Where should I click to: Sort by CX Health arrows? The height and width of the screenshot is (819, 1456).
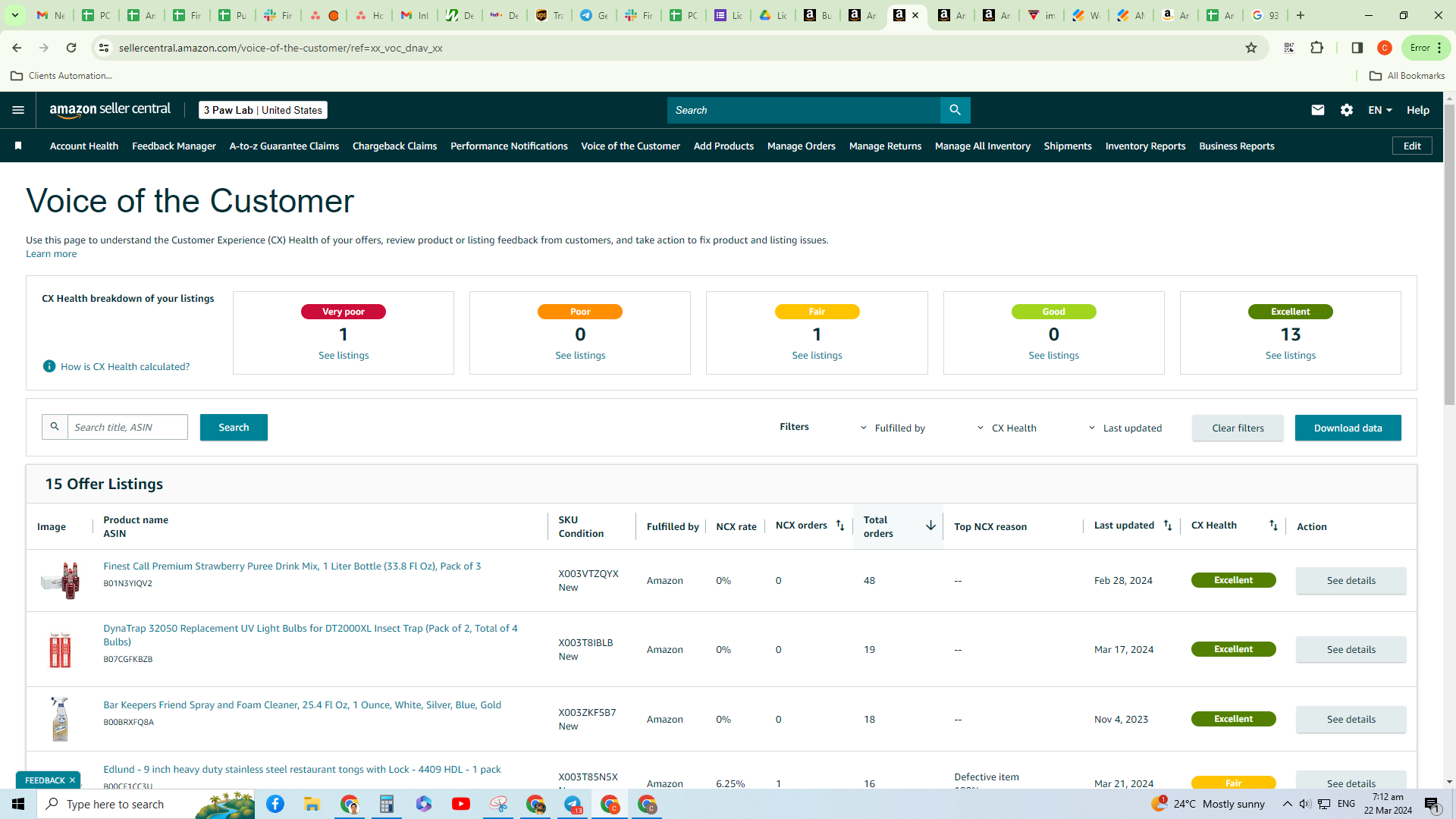click(1273, 525)
